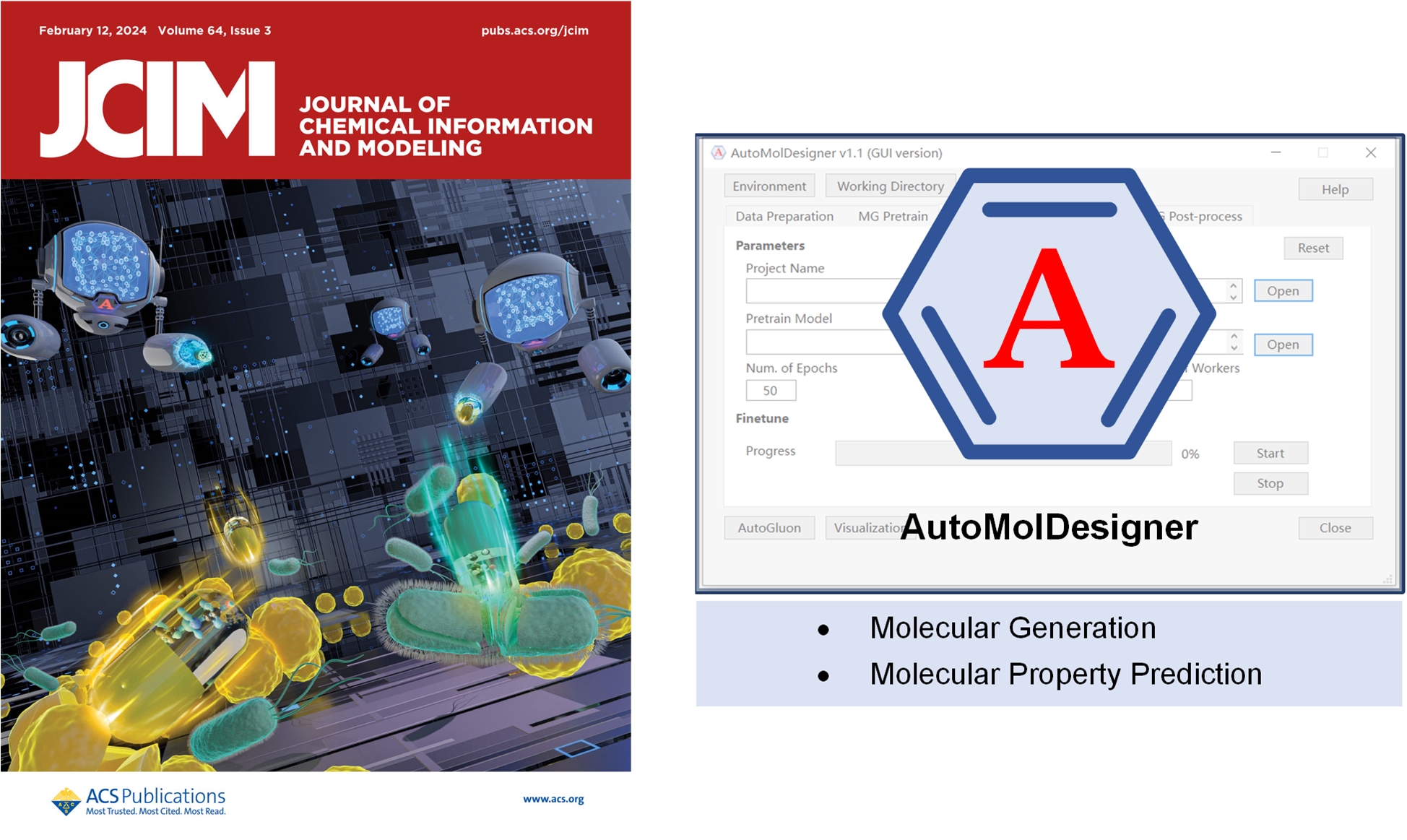
Task: Open the Help button
Action: [1335, 189]
